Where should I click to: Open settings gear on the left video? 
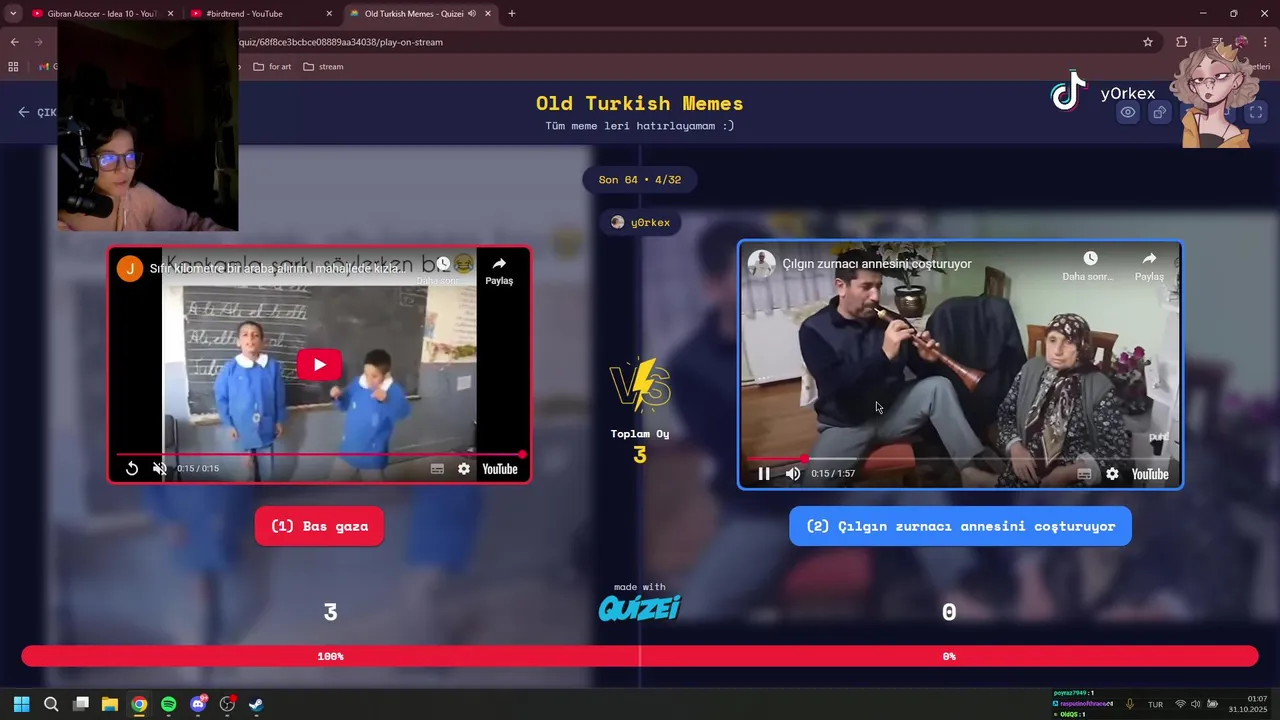pyautogui.click(x=464, y=468)
